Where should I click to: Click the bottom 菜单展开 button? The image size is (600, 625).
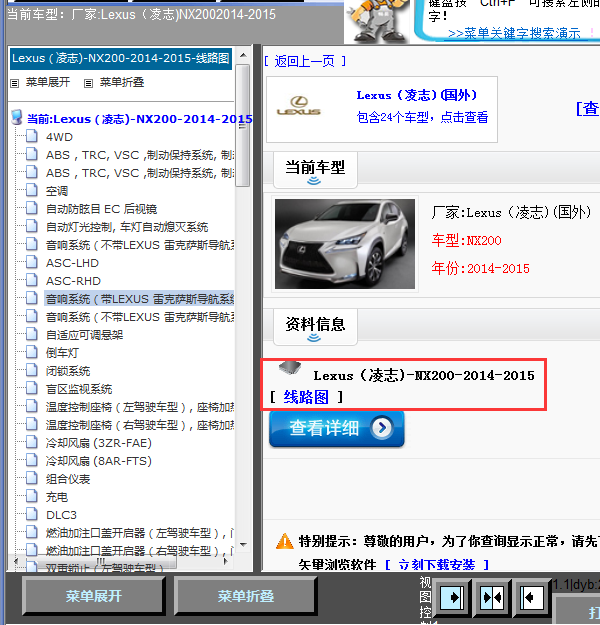[x=94, y=596]
